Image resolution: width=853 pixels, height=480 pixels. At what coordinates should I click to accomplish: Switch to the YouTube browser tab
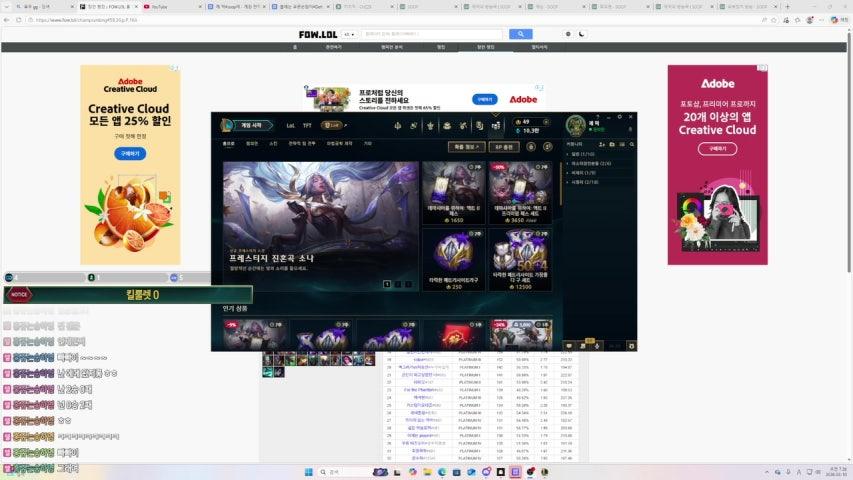pyautogui.click(x=172, y=7)
